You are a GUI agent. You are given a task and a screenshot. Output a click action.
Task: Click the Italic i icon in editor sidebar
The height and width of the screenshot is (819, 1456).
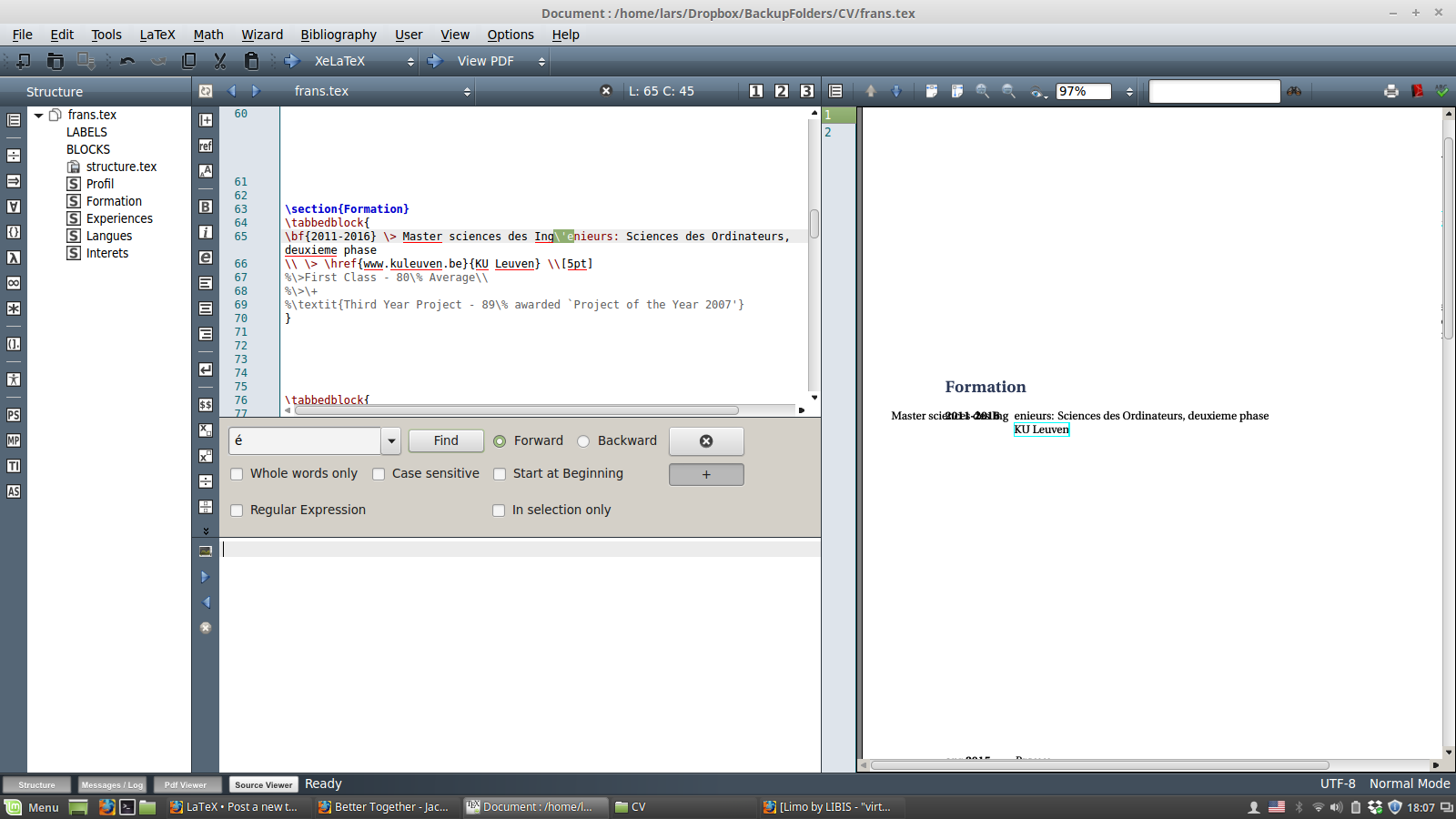tap(206, 232)
